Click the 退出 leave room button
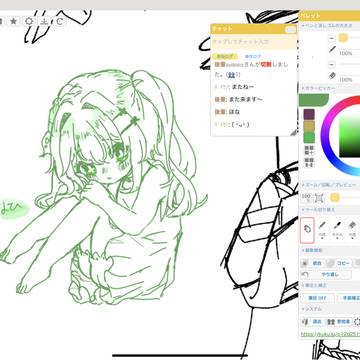This screenshot has width=360, height=360. 317,322
